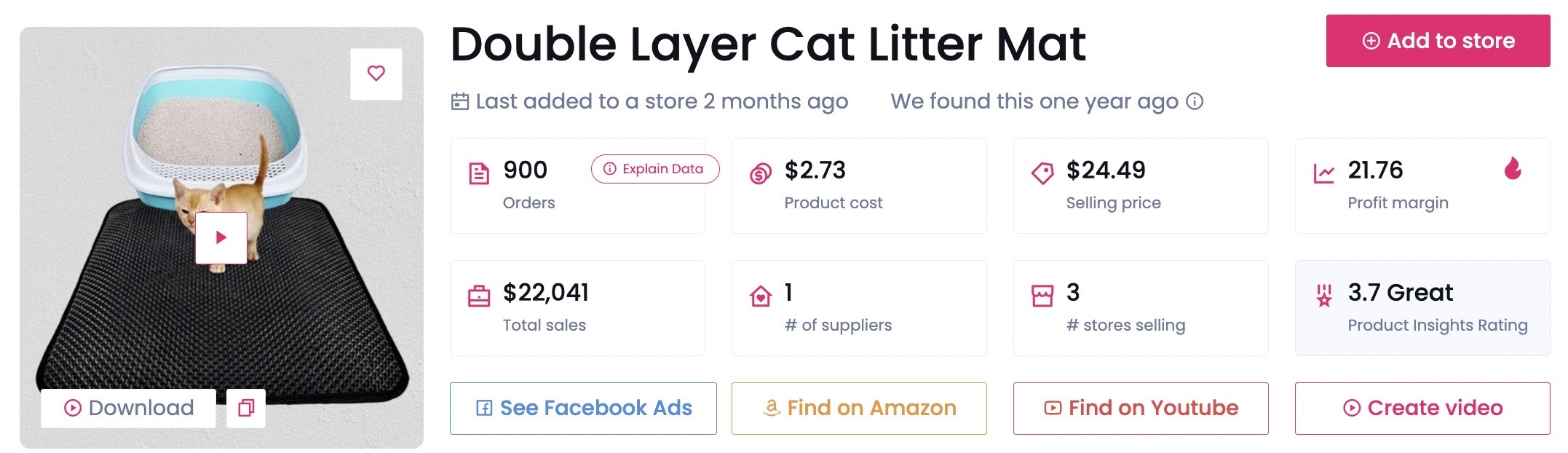Play the product video on the image
This screenshot has height=453, width=1568.
coord(221,237)
